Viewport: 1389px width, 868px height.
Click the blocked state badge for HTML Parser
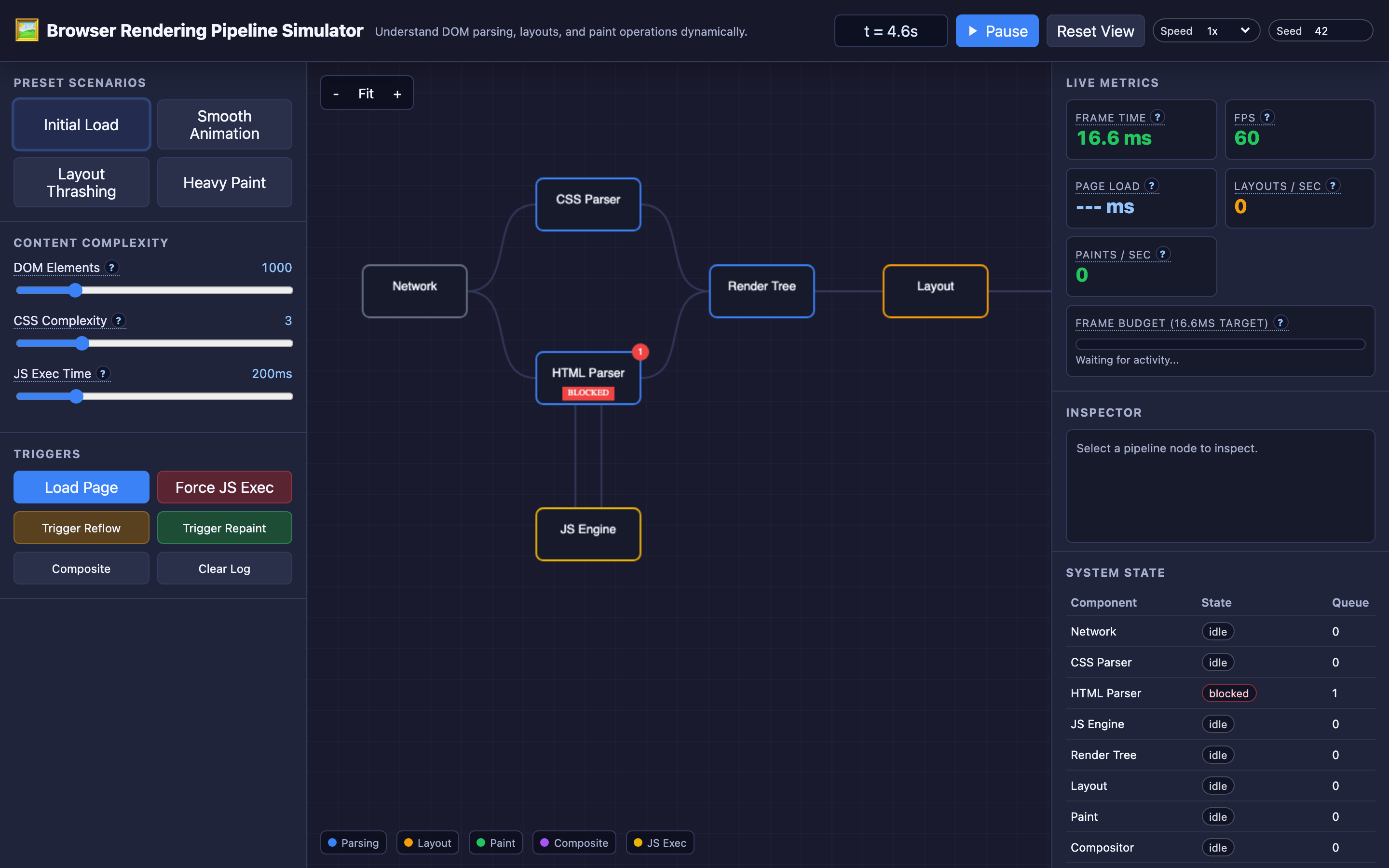point(1229,693)
